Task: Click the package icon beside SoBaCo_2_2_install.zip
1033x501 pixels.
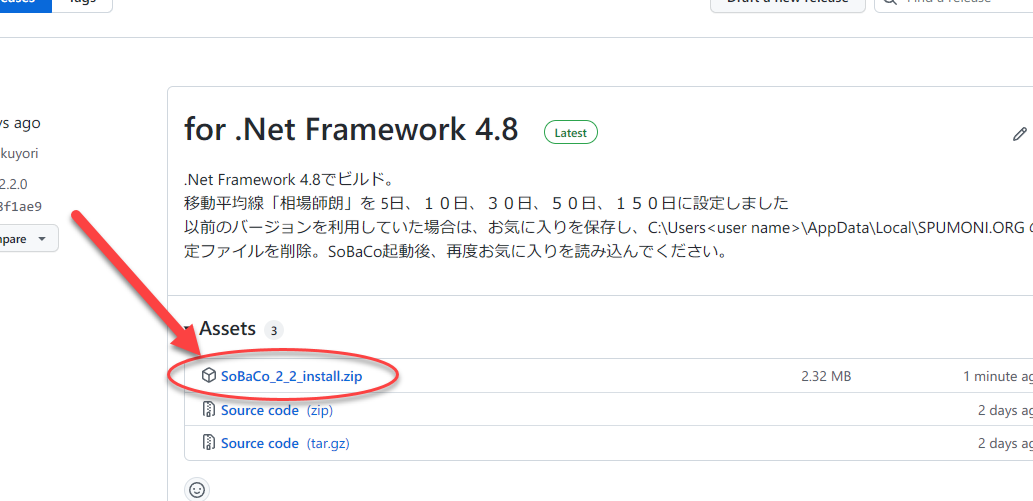Action: pyautogui.click(x=208, y=376)
